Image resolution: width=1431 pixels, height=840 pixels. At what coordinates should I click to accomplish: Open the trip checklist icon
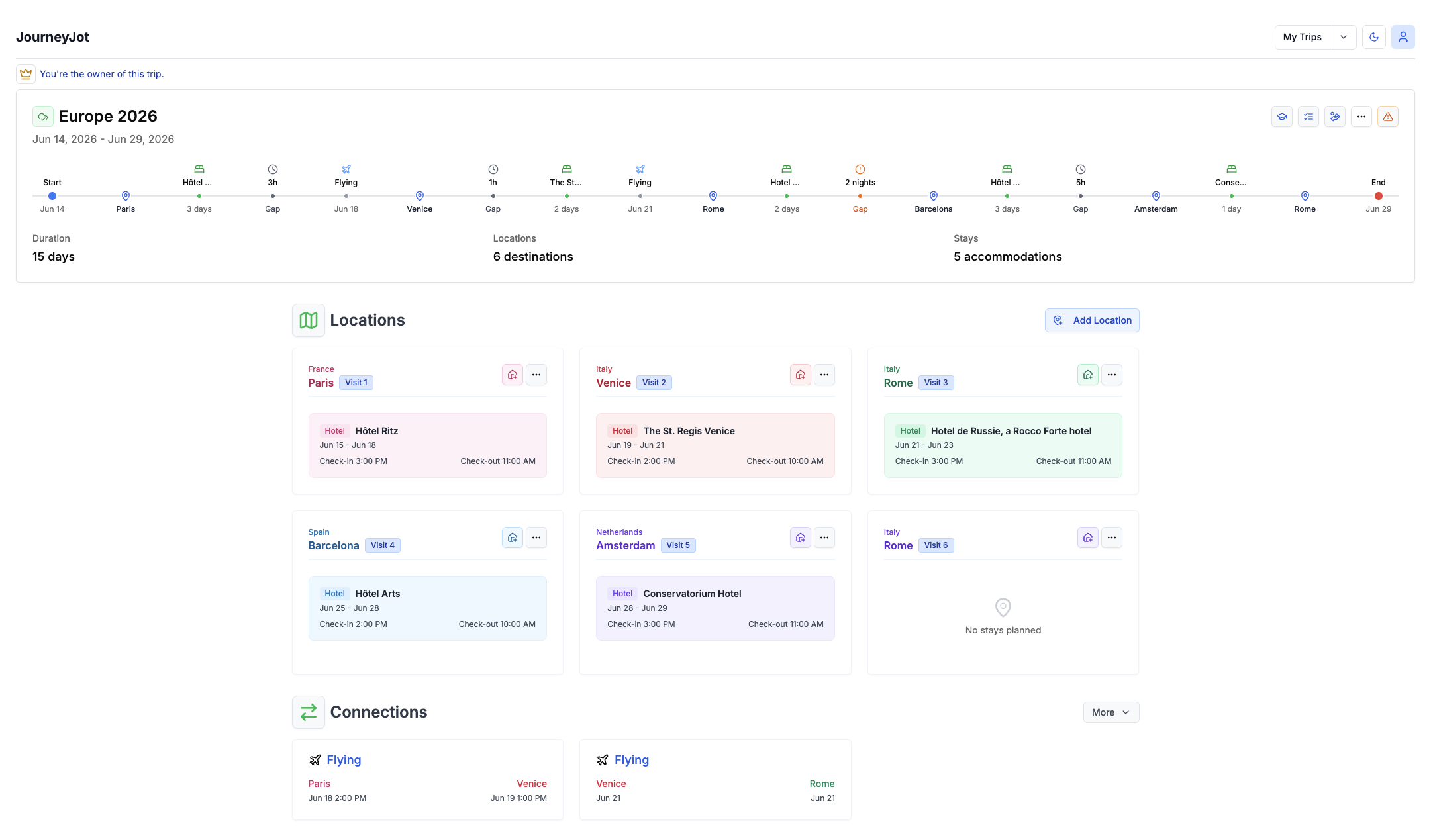tap(1309, 117)
